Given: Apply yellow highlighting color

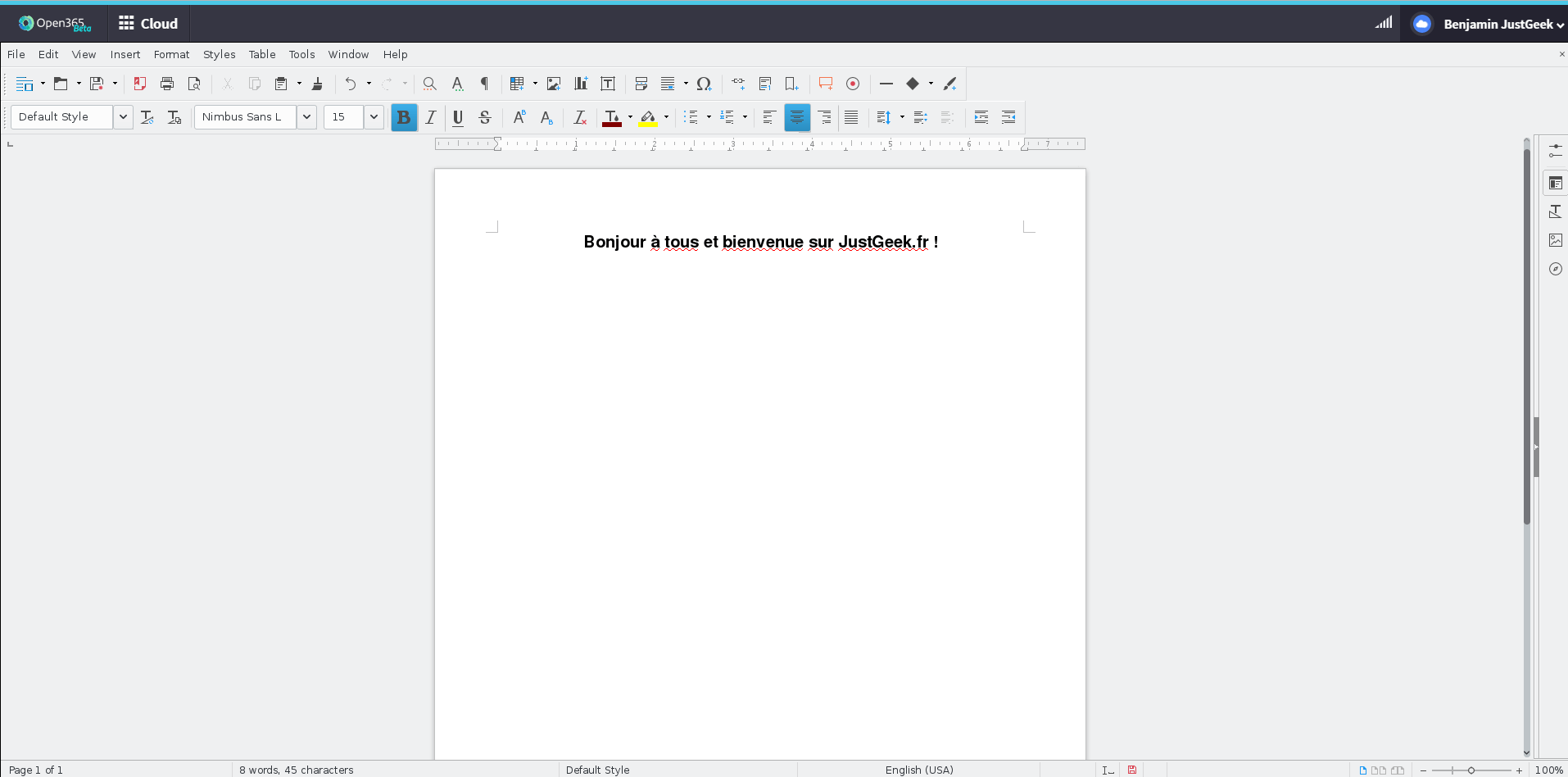Looking at the screenshot, I should (x=648, y=117).
